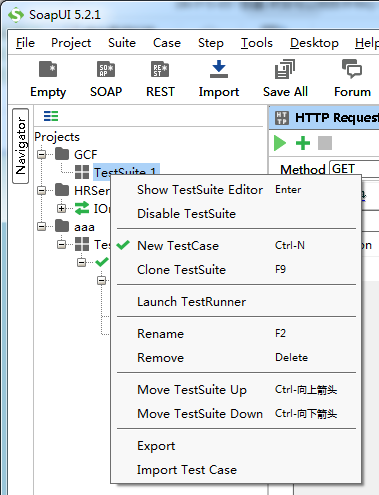Click the gray stop request button
This screenshot has height=495, width=379.
(x=325, y=143)
